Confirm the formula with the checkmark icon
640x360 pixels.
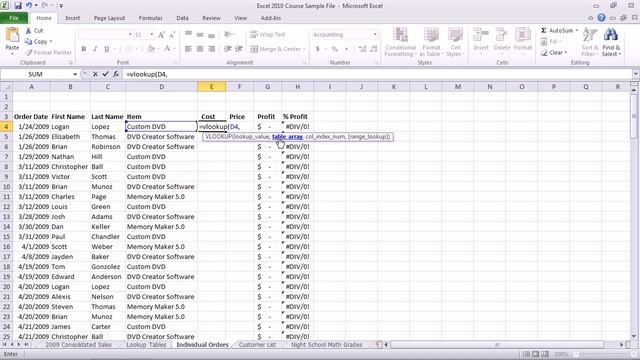pos(105,74)
